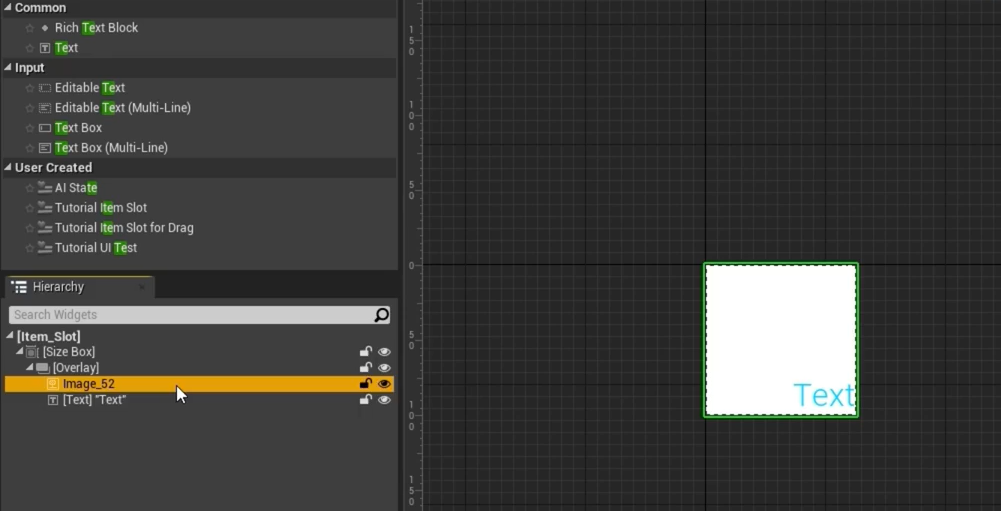Viewport: 1001px width, 511px height.
Task: Toggle visibility eye for Overlay
Action: click(384, 368)
